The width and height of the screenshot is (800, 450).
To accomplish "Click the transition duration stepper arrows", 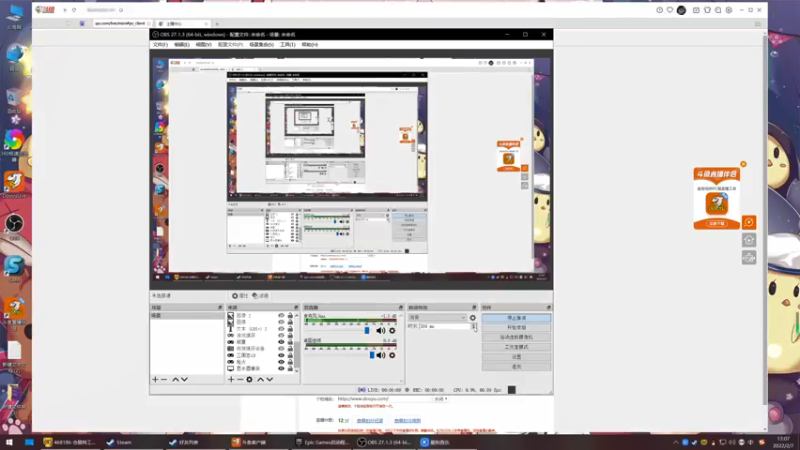I will (474, 326).
